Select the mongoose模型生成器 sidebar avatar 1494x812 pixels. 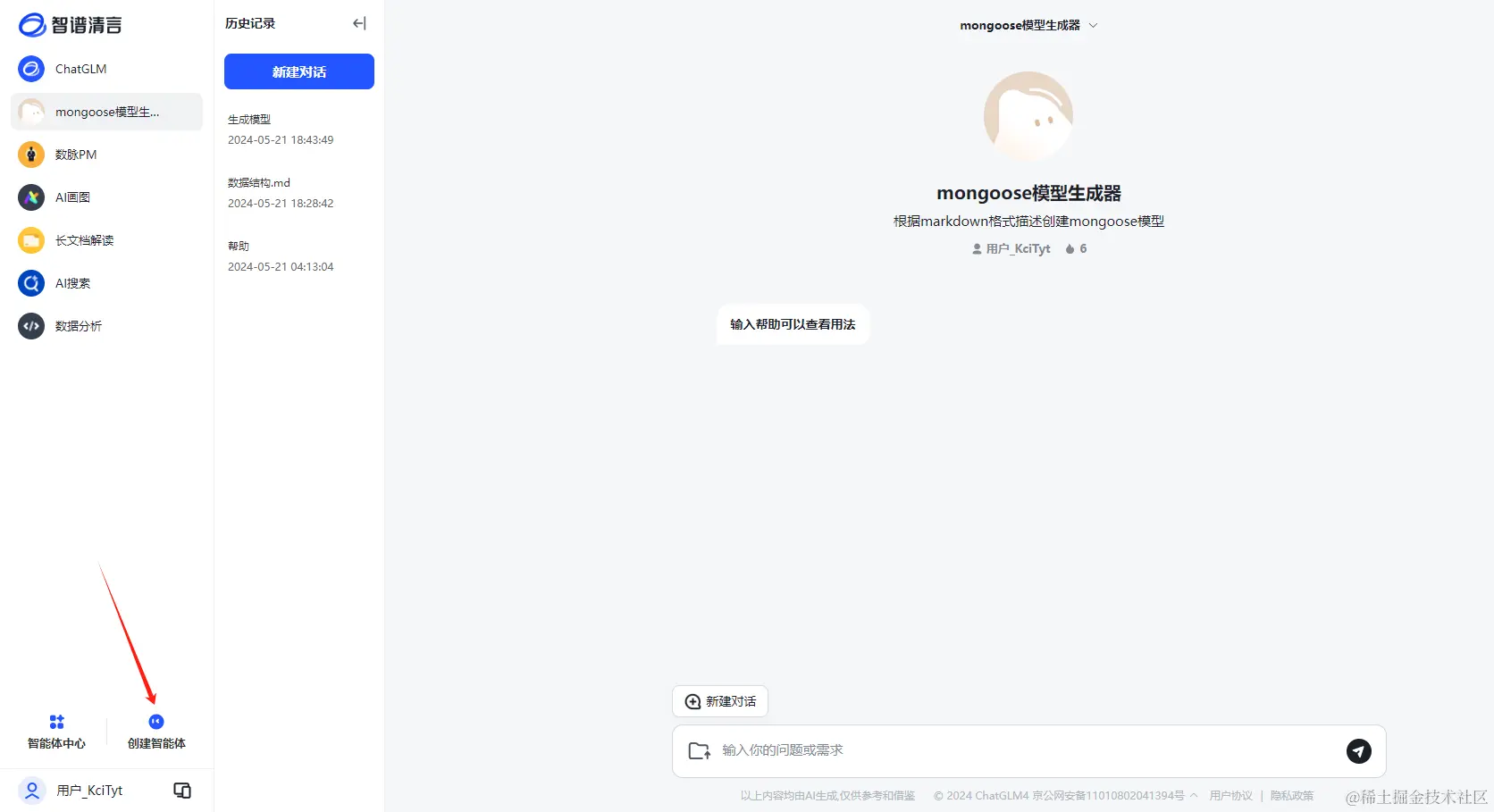31,112
